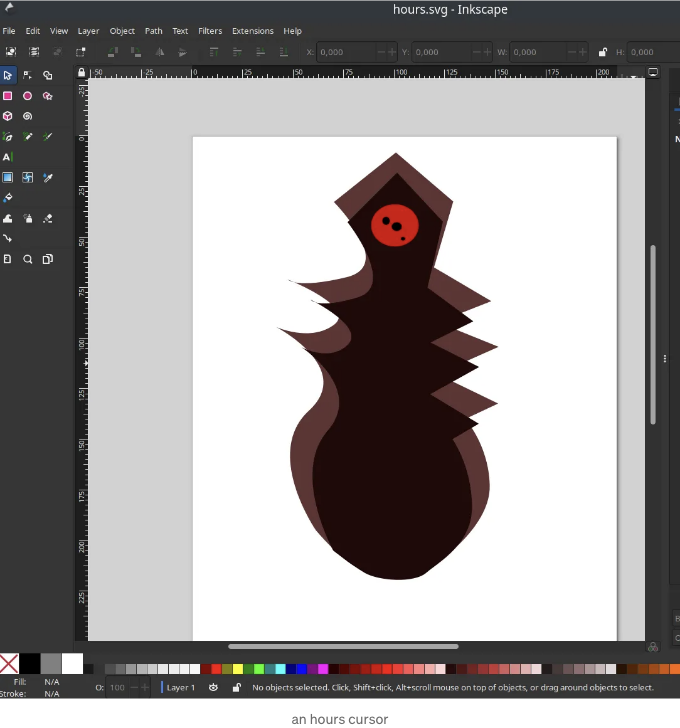Select the Zoom magnifier tool
The image size is (680, 728).
coord(27,259)
